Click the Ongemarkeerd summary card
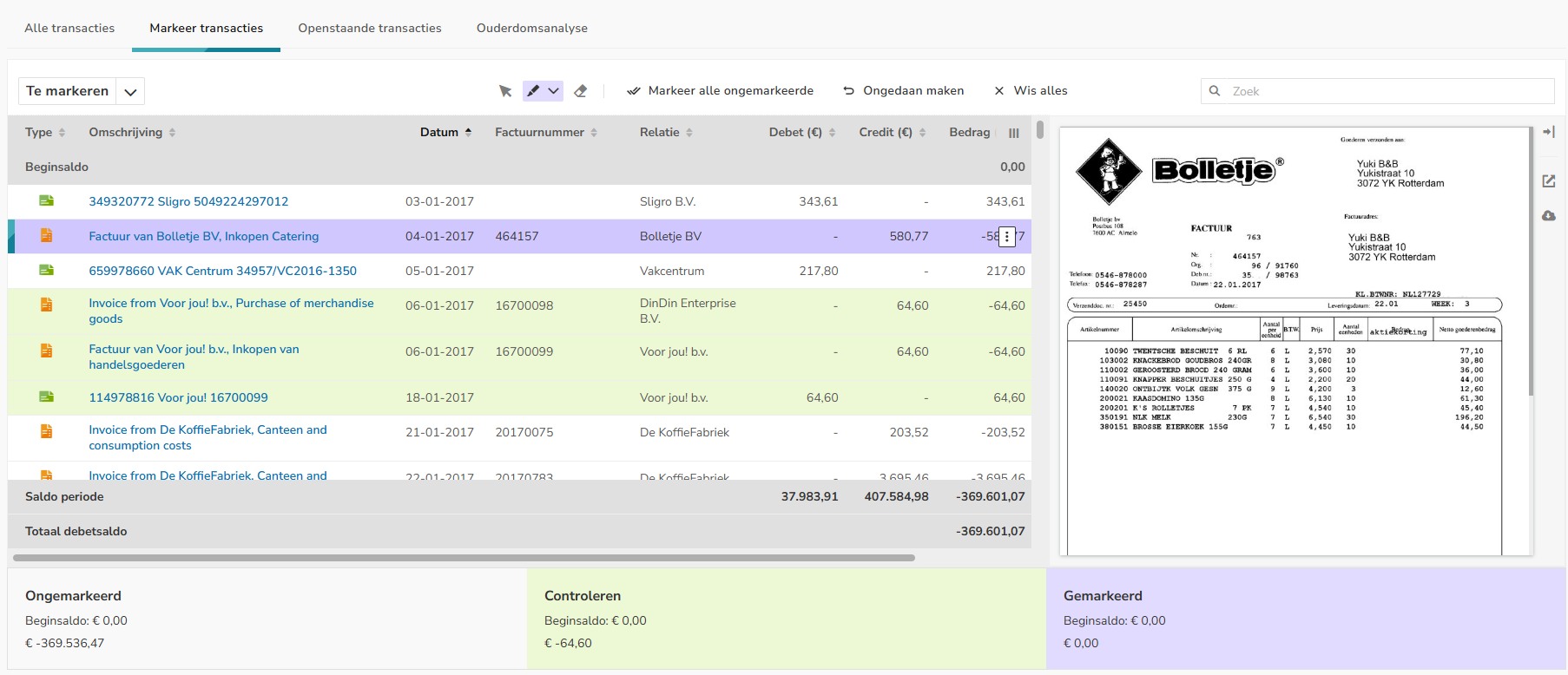 (x=267, y=619)
